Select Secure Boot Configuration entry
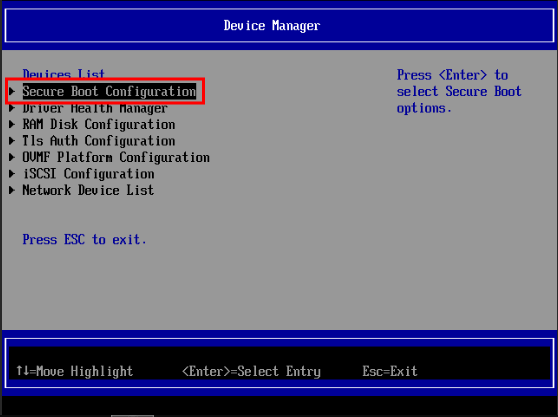 [109, 91]
